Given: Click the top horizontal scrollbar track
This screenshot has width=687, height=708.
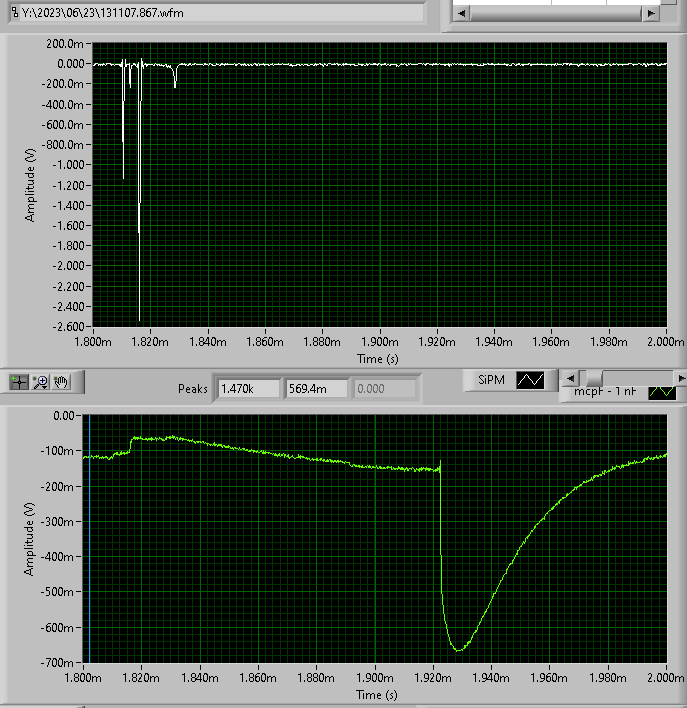Looking at the screenshot, I should [556, 14].
